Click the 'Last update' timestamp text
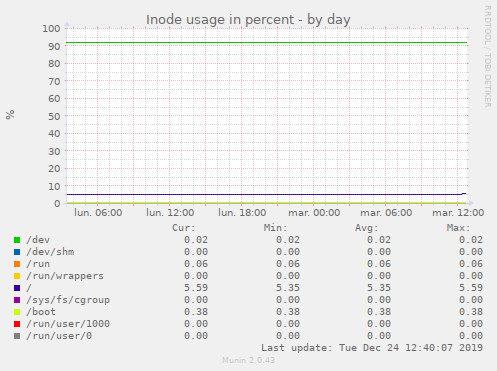The width and height of the screenshot is (497, 371). pos(372,348)
